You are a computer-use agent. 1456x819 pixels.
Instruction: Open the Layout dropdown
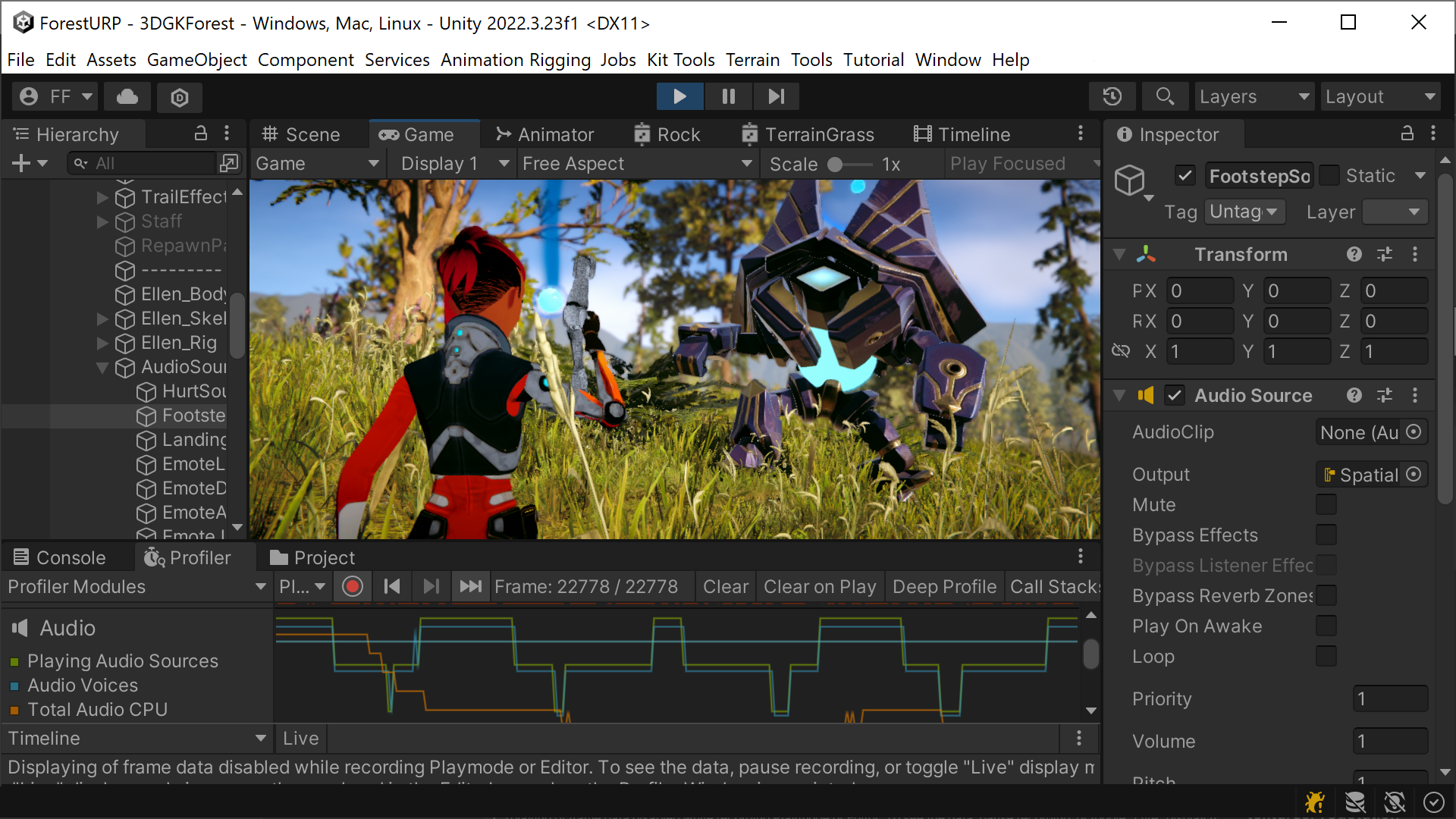pyautogui.click(x=1380, y=96)
